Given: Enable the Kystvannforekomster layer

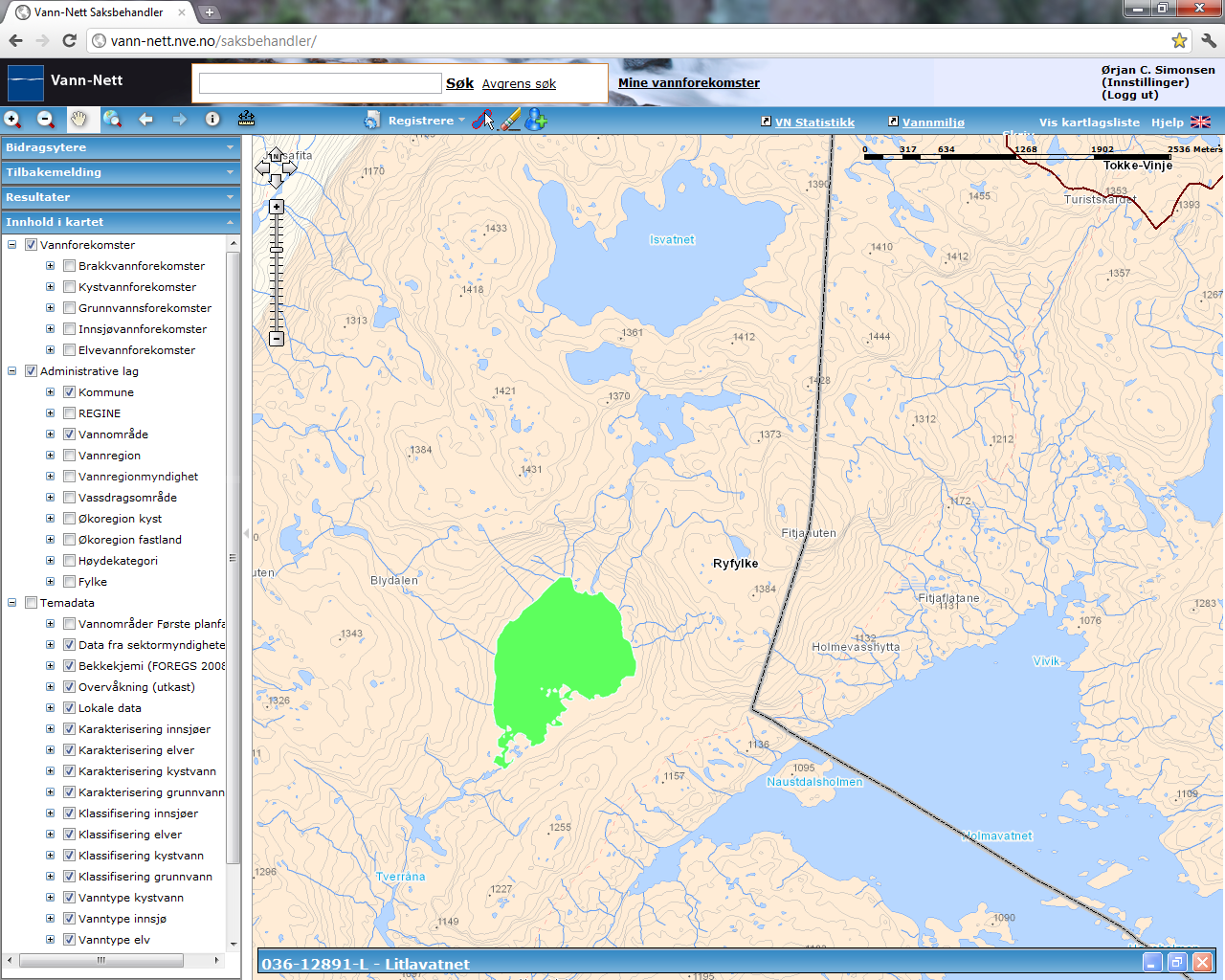Looking at the screenshot, I should pos(69,287).
